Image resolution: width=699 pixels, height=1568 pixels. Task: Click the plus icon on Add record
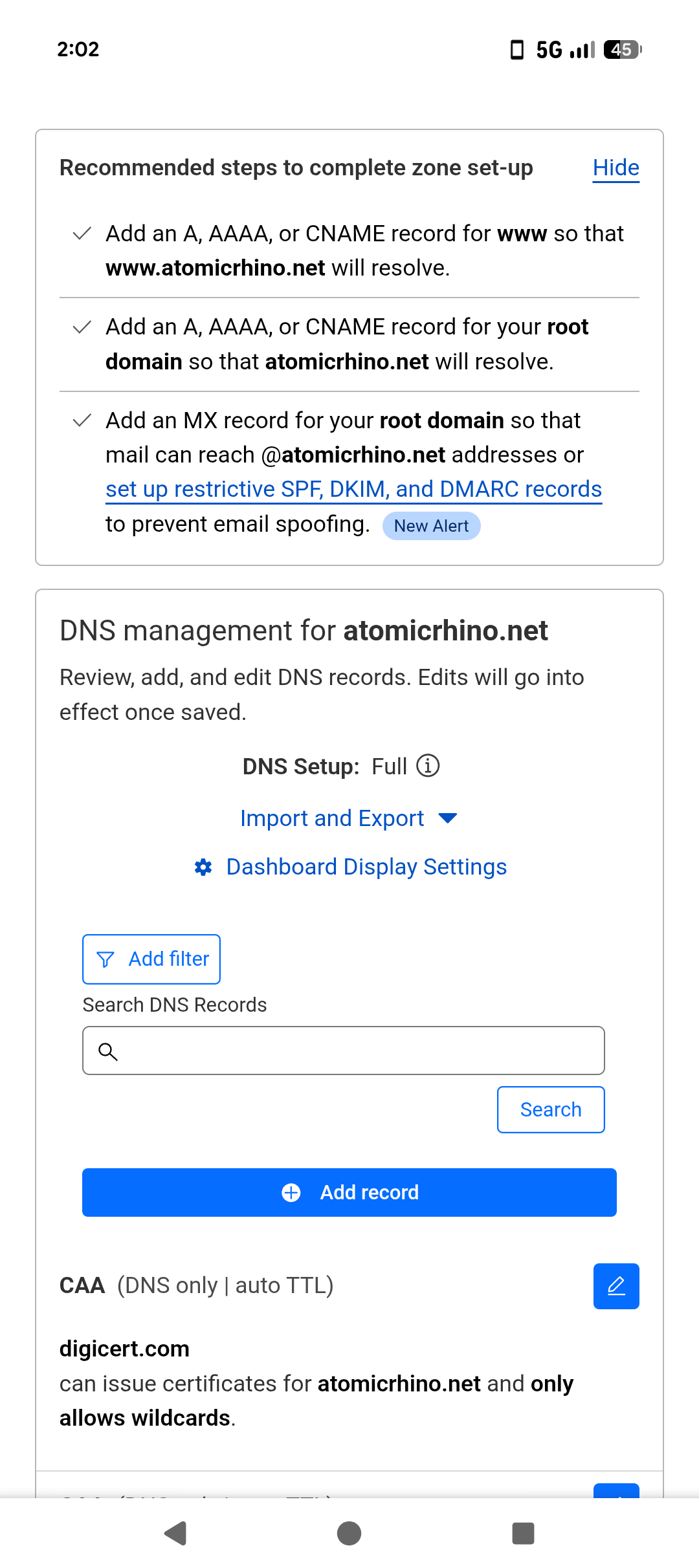click(x=291, y=1192)
